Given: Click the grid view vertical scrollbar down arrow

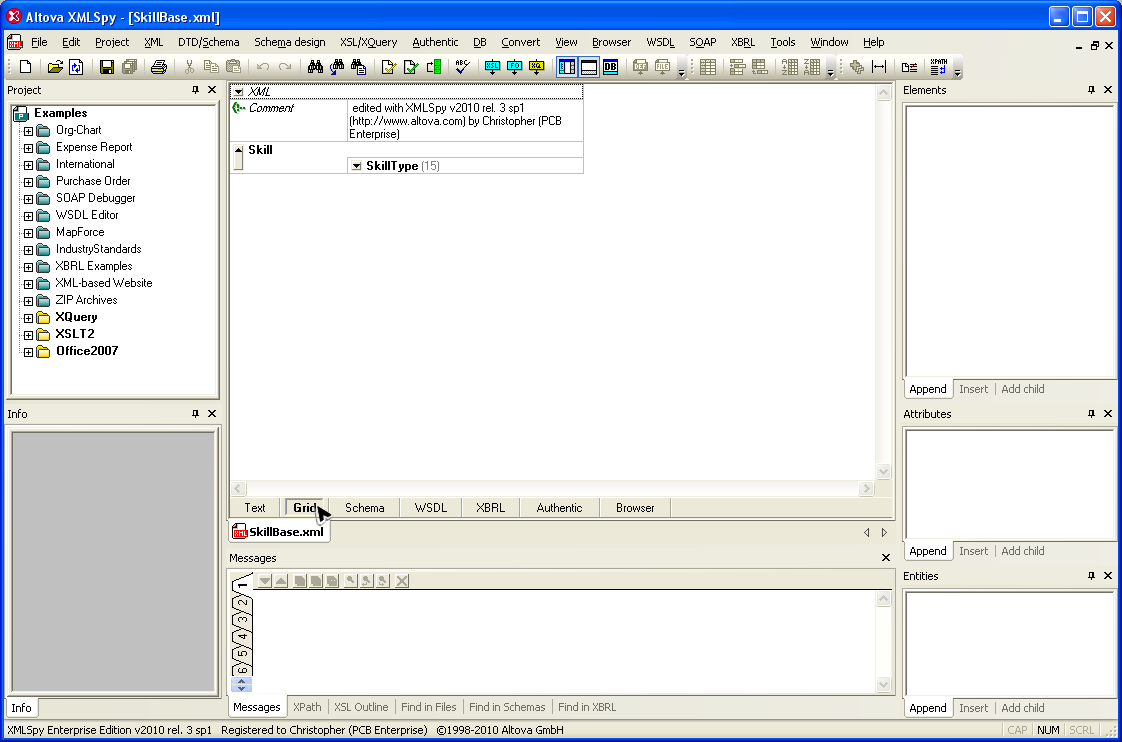Looking at the screenshot, I should (x=884, y=472).
